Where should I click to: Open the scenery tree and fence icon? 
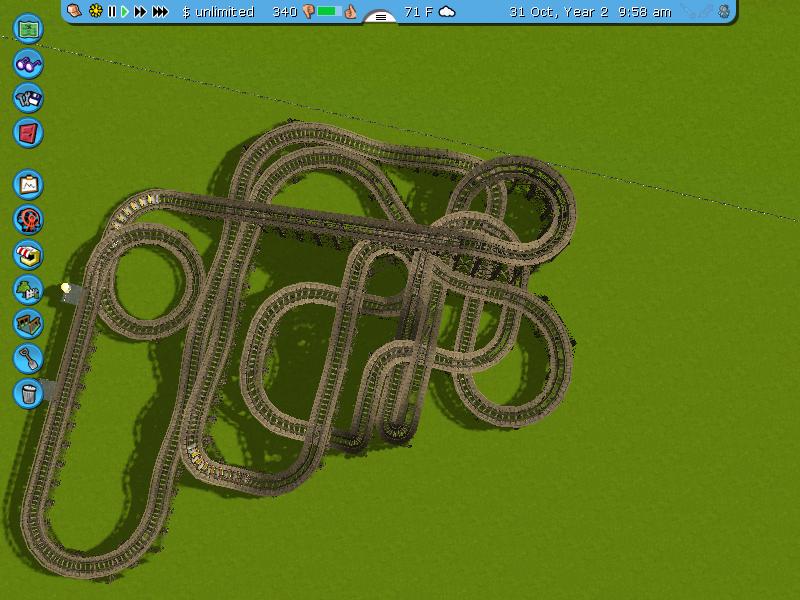coord(28,289)
